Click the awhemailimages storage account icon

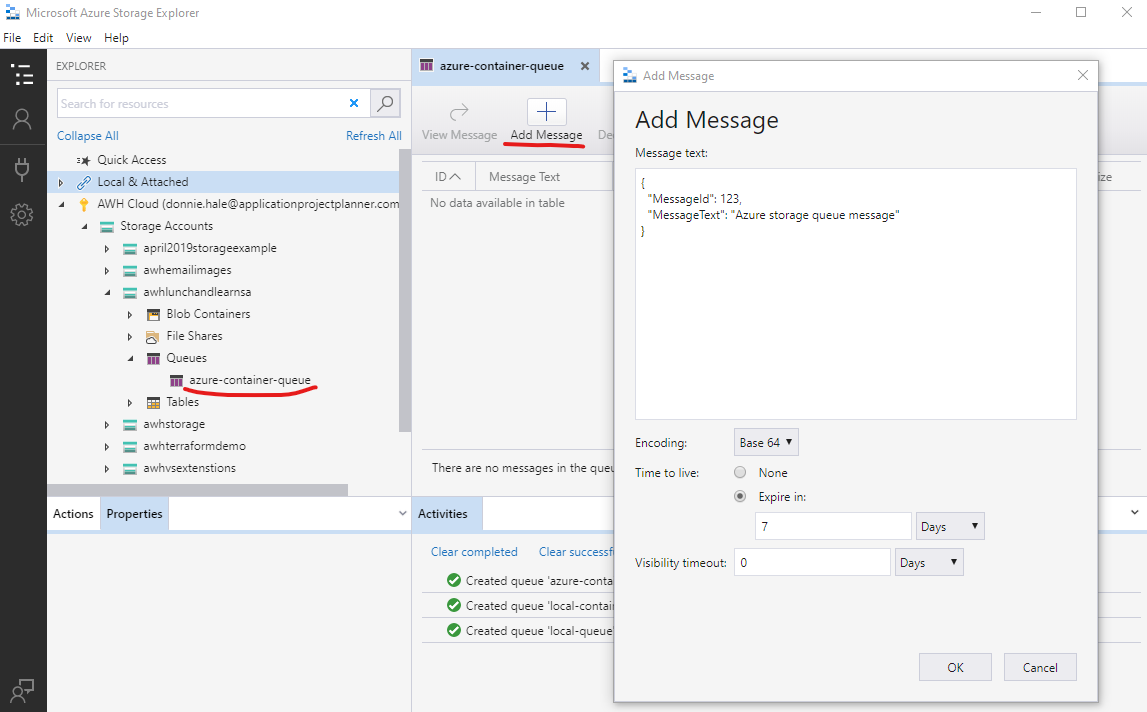(129, 271)
